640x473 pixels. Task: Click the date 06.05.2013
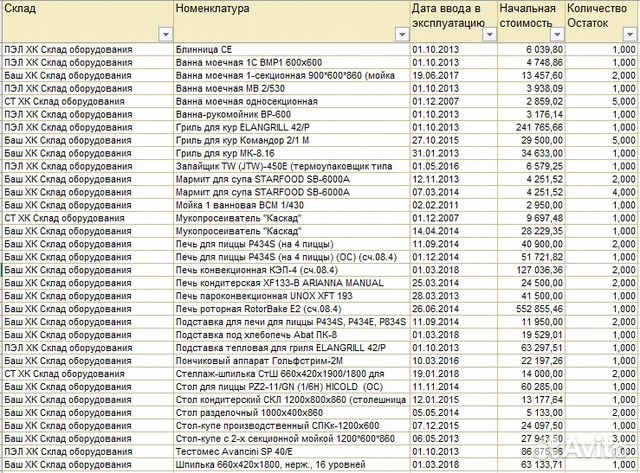coord(453,439)
